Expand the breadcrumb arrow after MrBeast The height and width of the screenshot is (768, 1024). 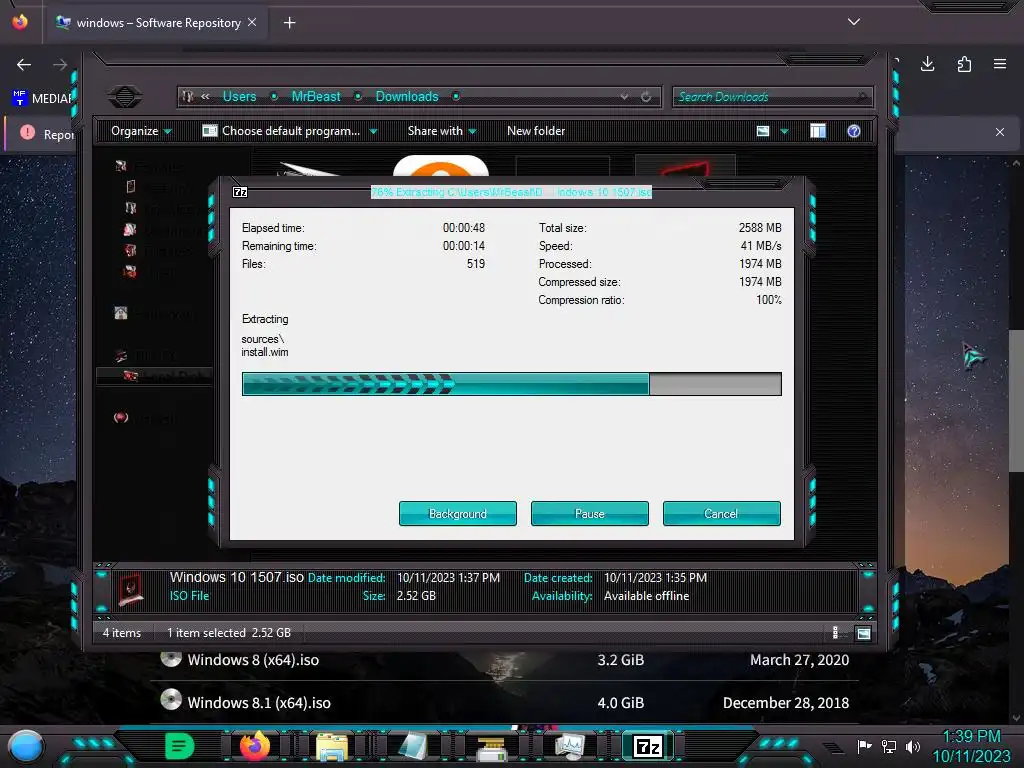click(x=358, y=97)
